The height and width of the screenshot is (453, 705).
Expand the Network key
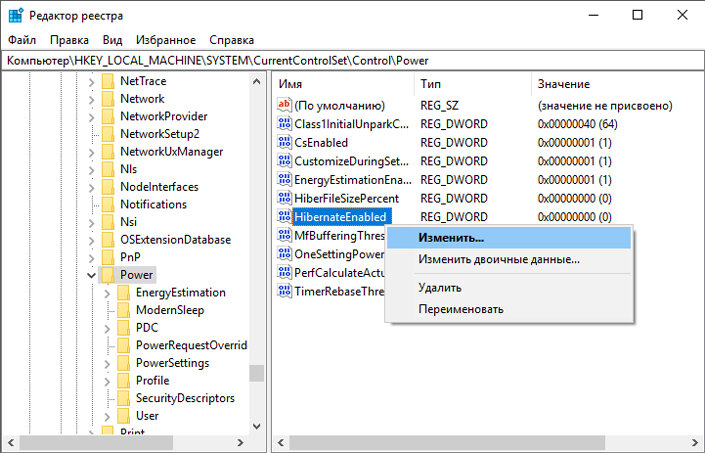(x=91, y=99)
